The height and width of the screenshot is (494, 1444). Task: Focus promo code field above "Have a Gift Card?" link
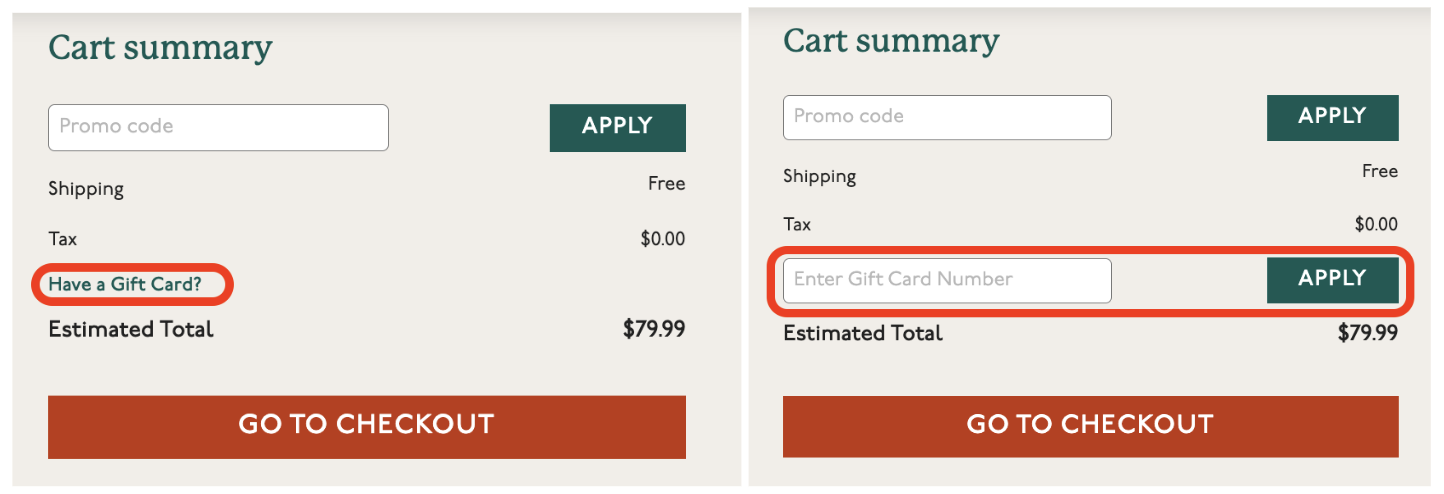pos(218,127)
